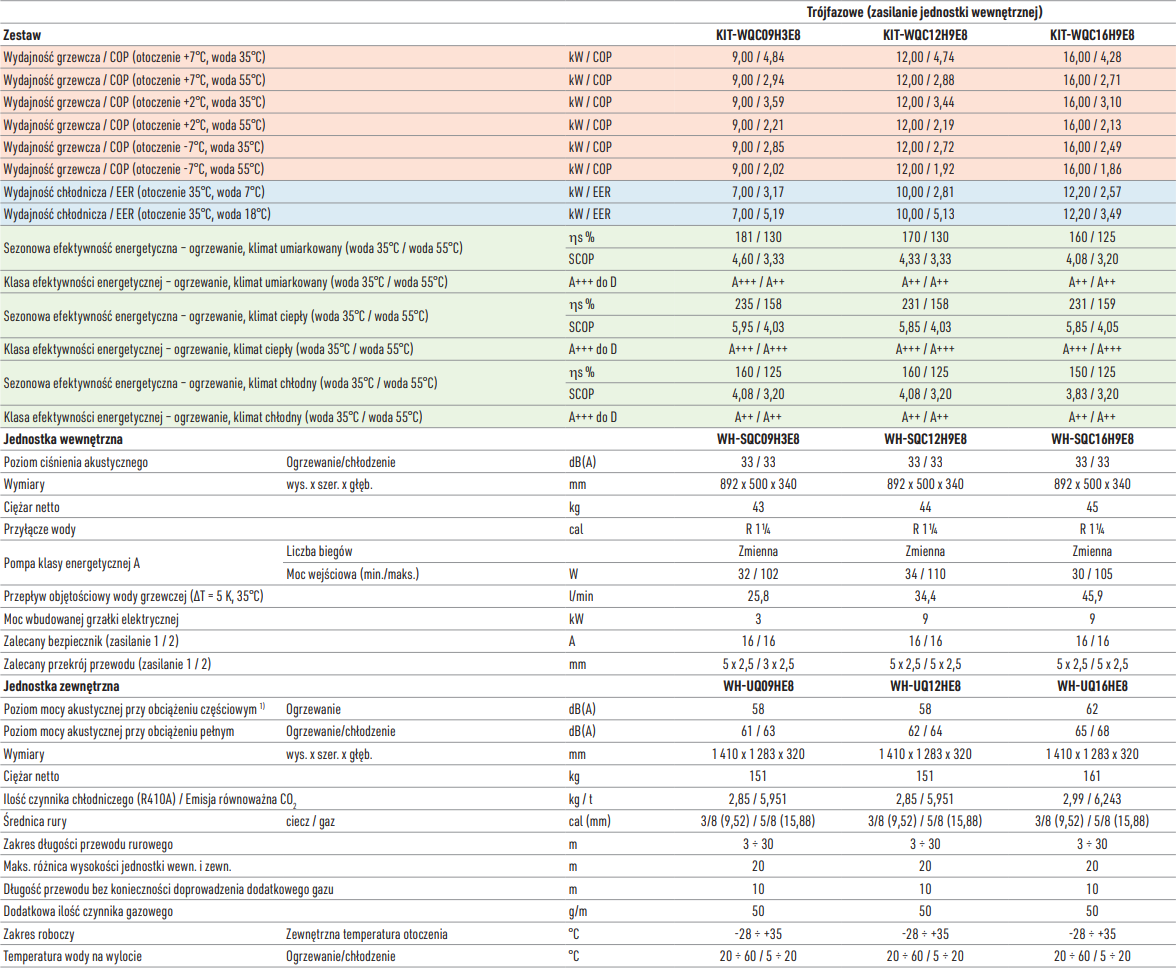Image resolution: width=1176 pixels, height=970 pixels.
Task: Select the 'Jednostka wewnętrzna' section heading
Action: [x=63, y=439]
